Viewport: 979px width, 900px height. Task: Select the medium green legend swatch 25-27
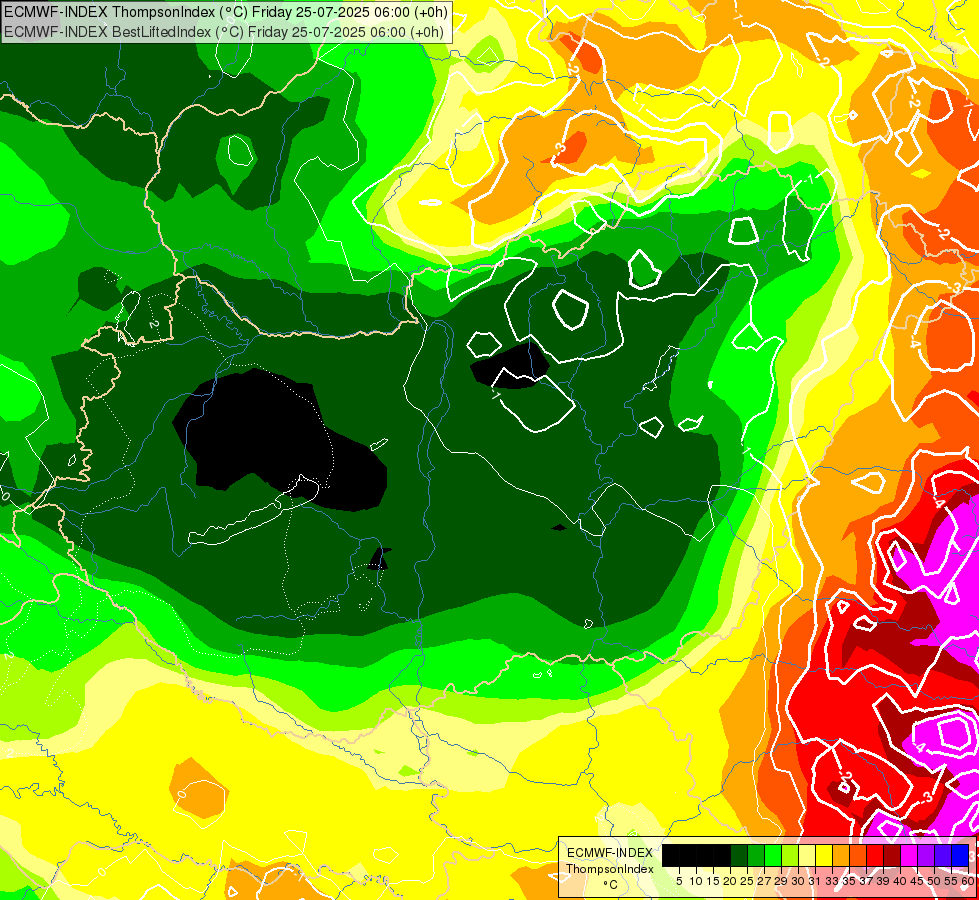[755, 856]
